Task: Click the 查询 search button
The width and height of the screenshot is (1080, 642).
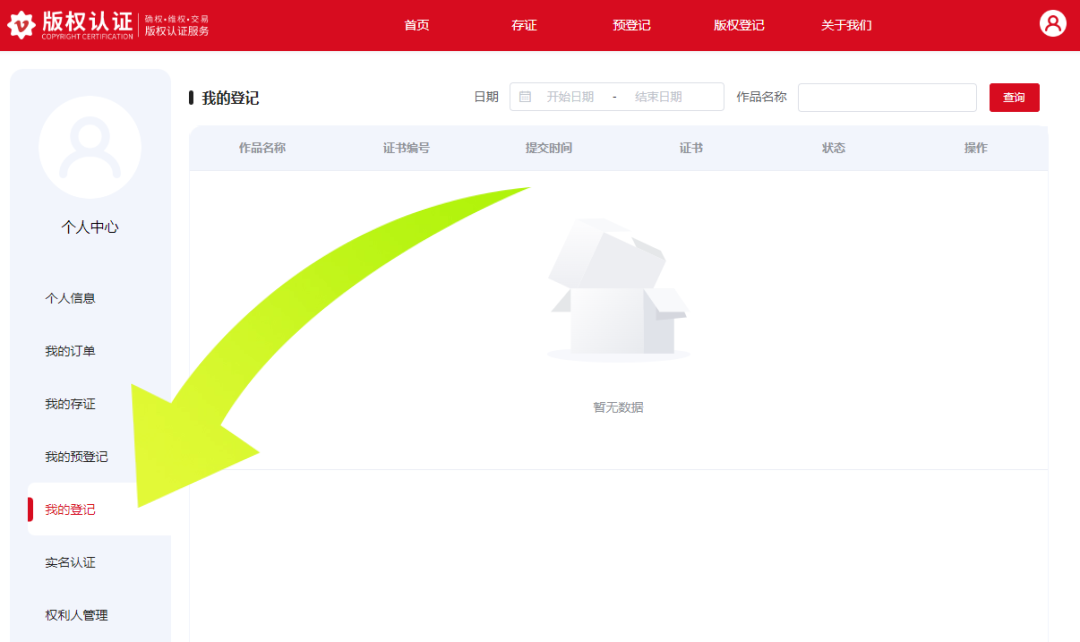Action: pos(1014,97)
